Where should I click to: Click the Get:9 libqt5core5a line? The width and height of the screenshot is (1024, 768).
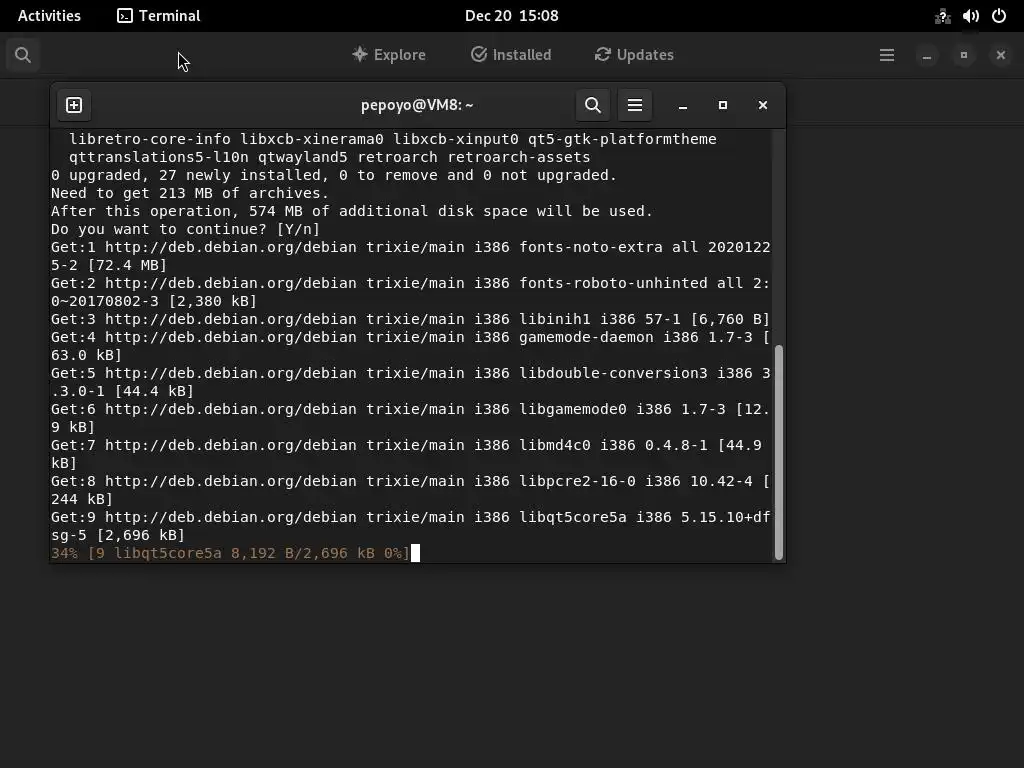tap(411, 526)
